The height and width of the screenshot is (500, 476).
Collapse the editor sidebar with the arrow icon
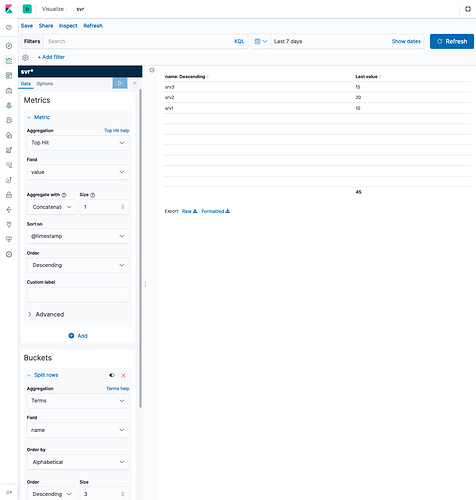152,70
